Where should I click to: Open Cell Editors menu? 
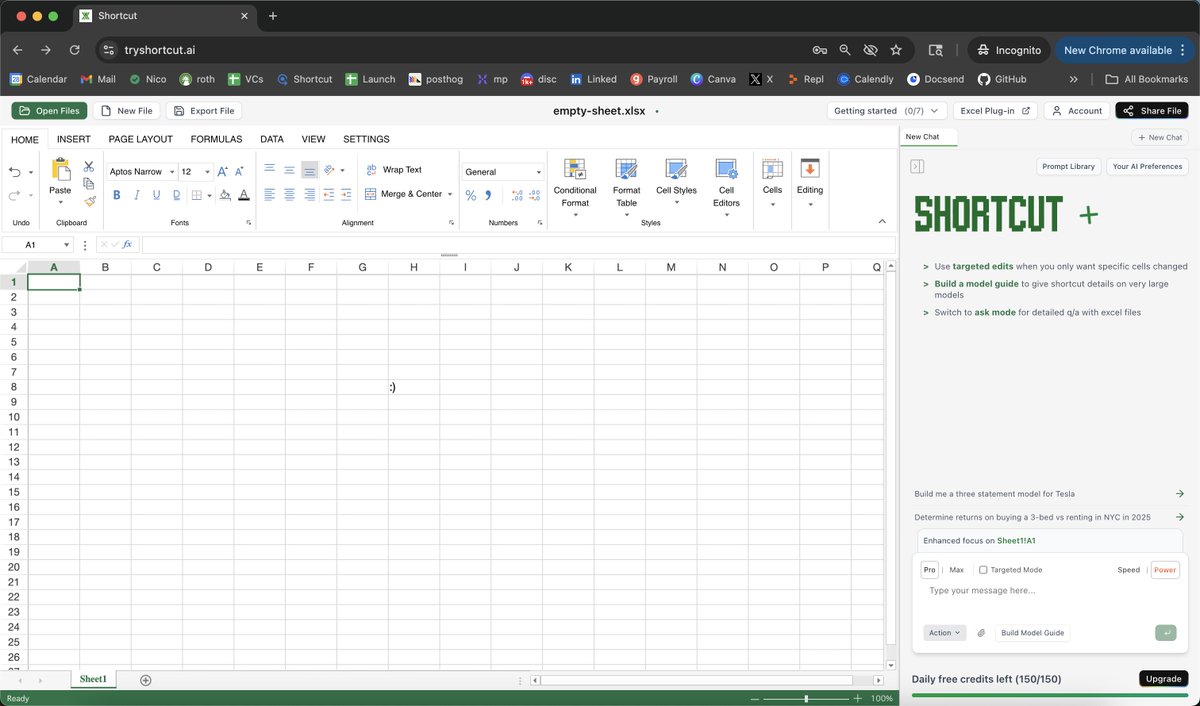(726, 186)
